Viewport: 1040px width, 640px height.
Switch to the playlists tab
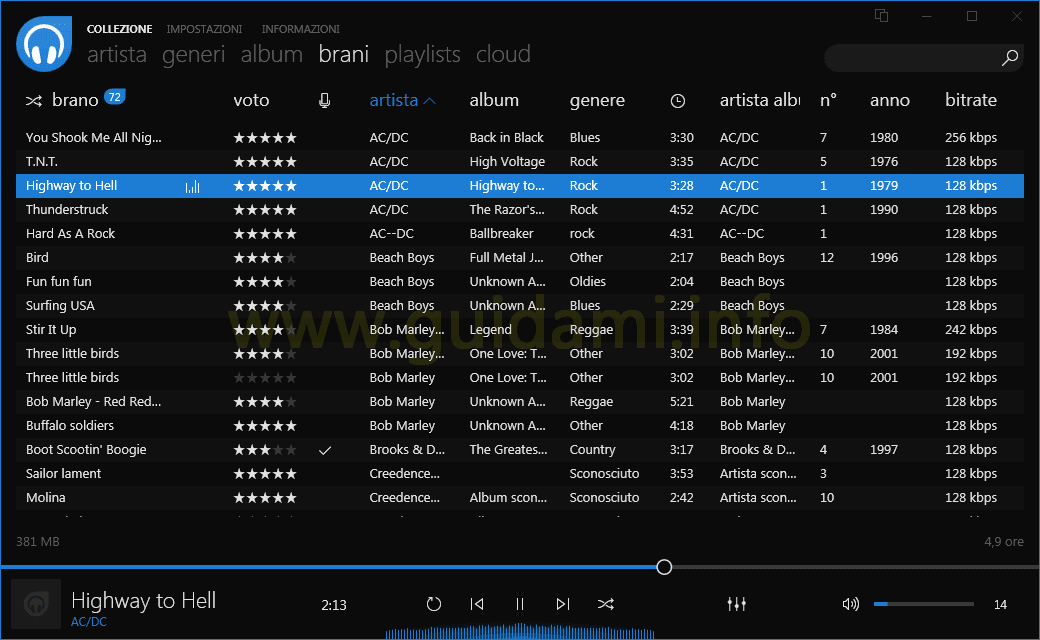pos(422,54)
